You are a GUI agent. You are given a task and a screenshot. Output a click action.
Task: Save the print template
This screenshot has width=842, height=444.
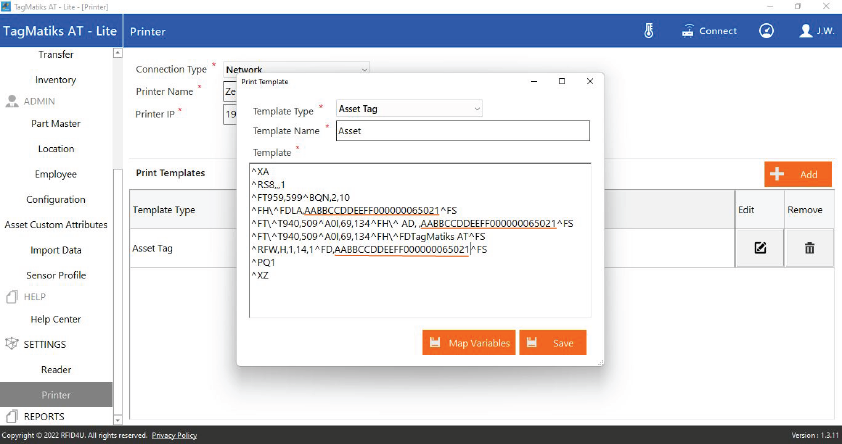coord(553,343)
